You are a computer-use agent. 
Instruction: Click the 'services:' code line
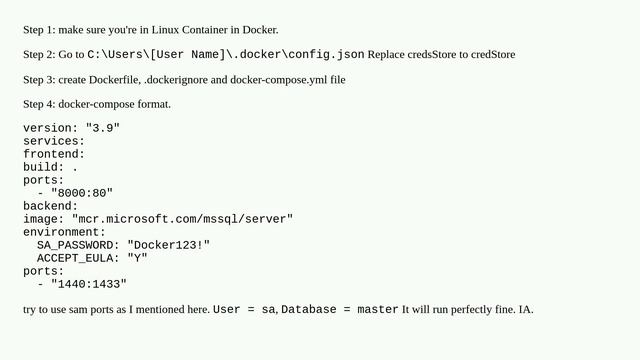point(54,141)
